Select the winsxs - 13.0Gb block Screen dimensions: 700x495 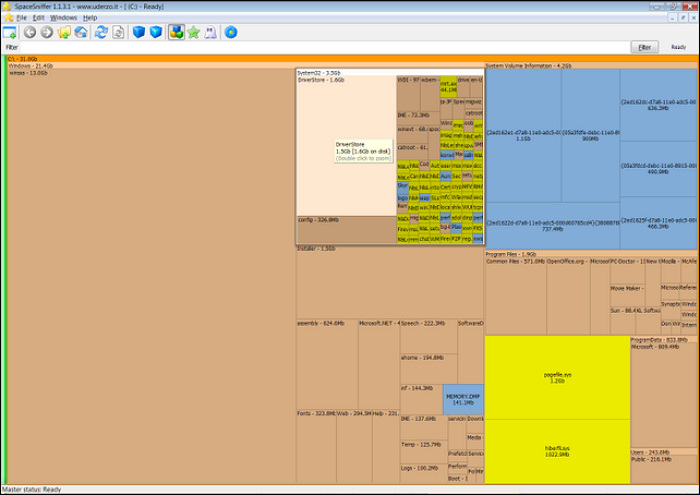151,277
